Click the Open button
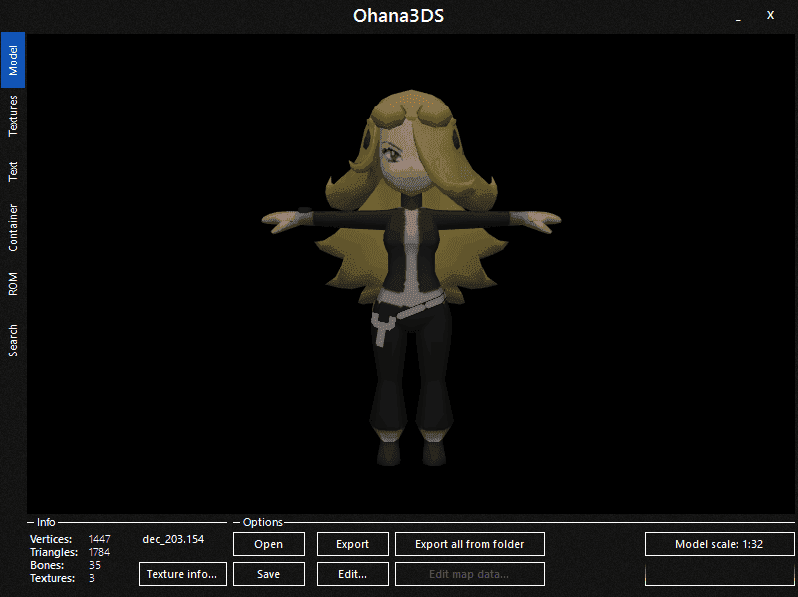This screenshot has height=597, width=798. 269,544
